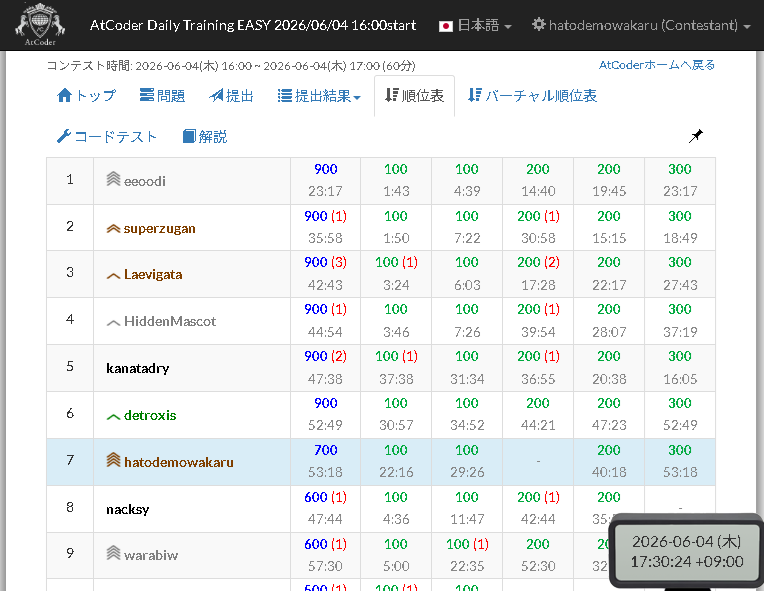Open hatodemowakaru's profile in standings row
764x591 pixels.
click(179, 462)
